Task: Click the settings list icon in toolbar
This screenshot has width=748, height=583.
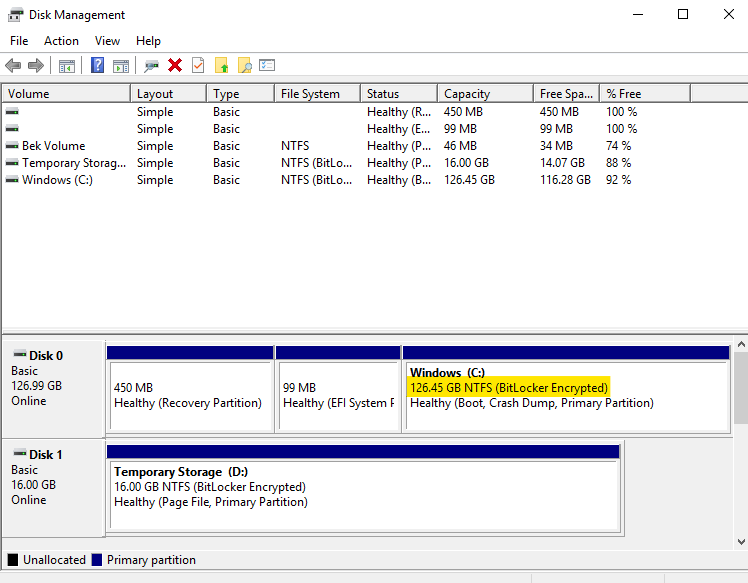Action: (267, 65)
